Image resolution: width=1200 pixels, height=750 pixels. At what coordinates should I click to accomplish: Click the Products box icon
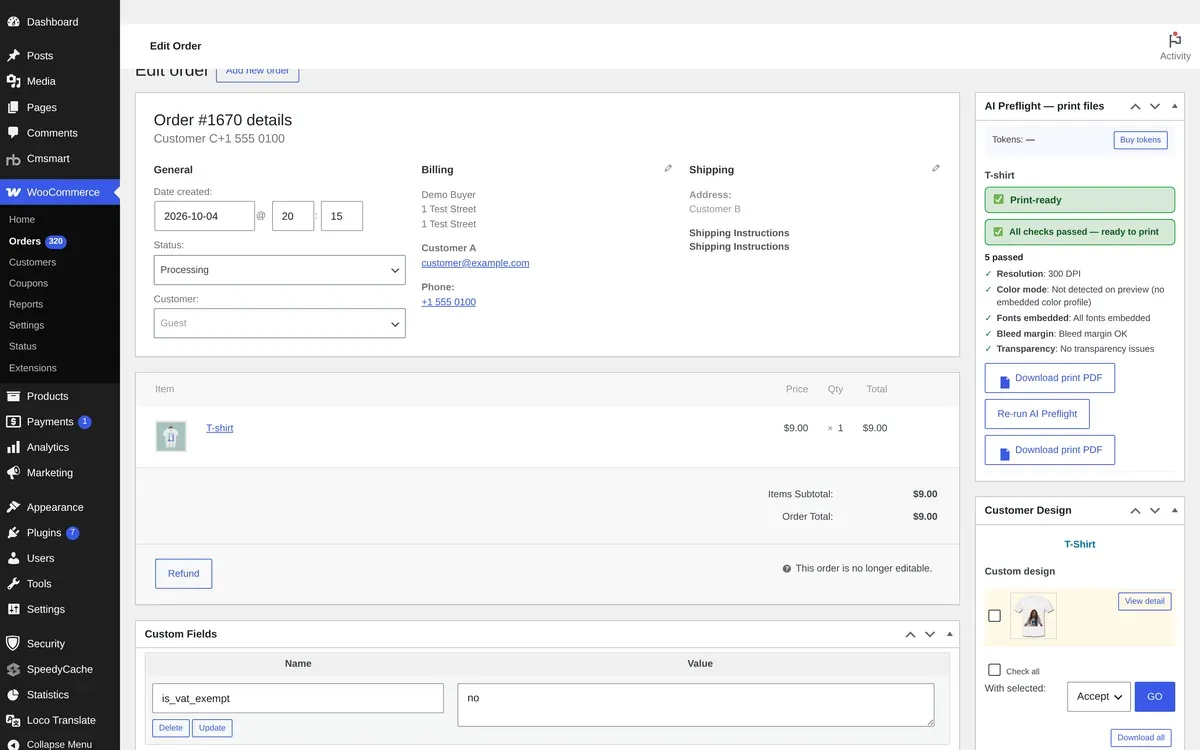click(13, 396)
